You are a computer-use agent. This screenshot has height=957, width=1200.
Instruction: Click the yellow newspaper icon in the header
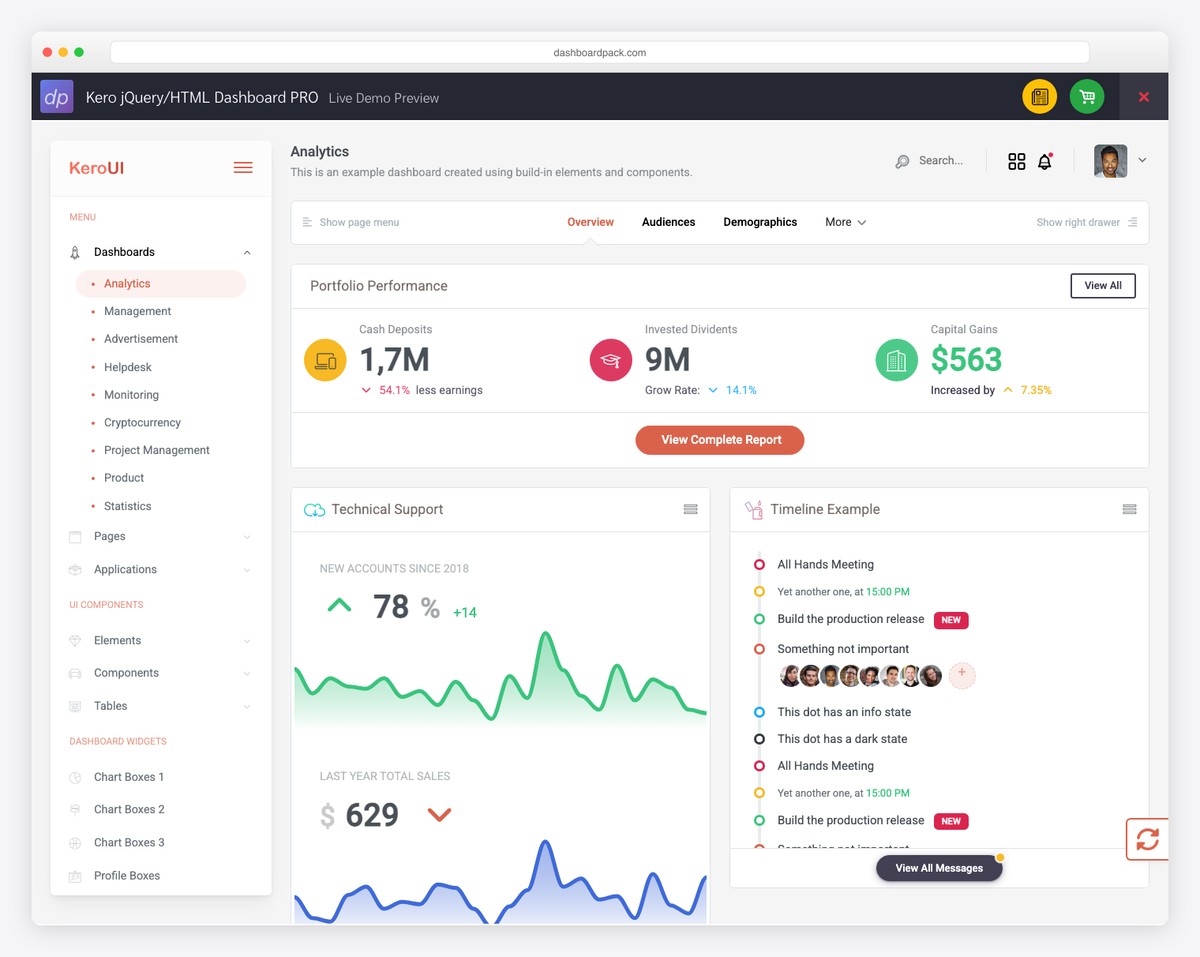click(x=1039, y=96)
